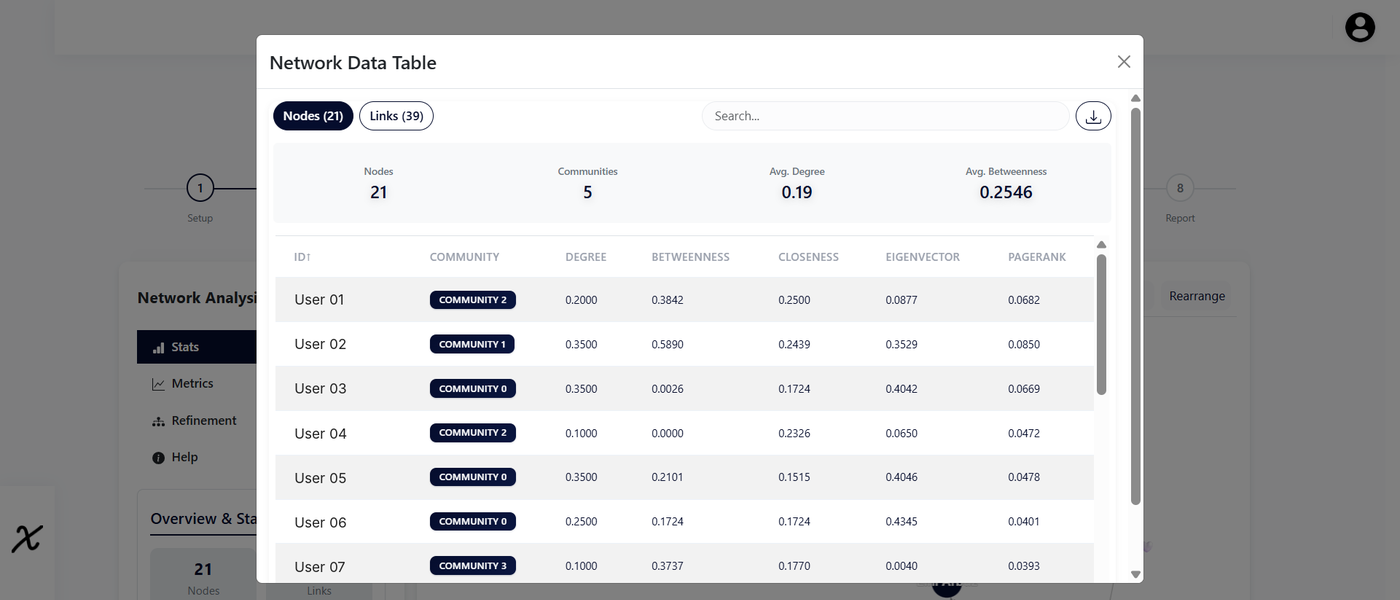Viewport: 1400px width, 600px height.
Task: Click the table's inner scrollbar thumb
Action: 1102,324
